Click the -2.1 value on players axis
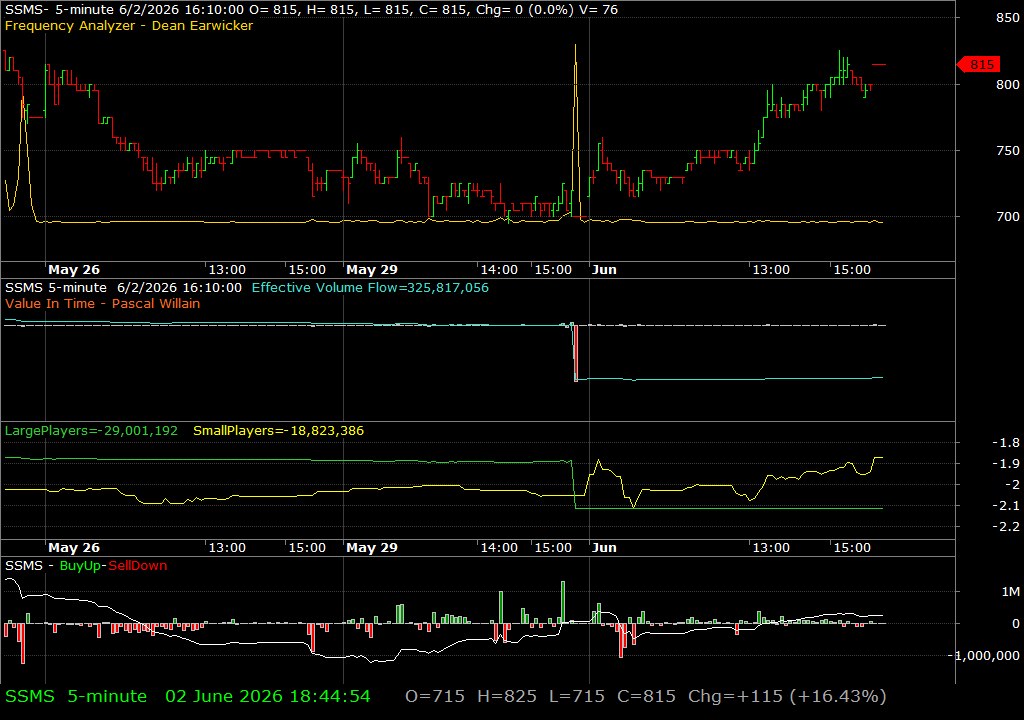 [x=1006, y=505]
